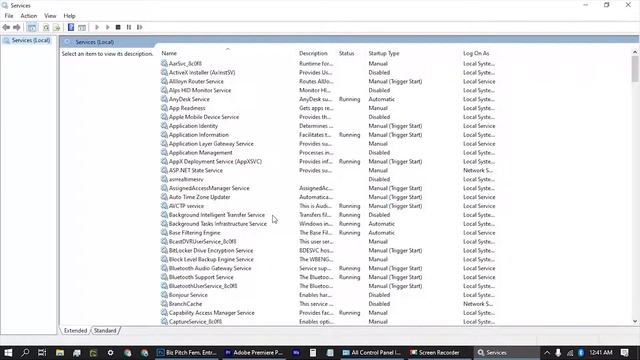Click the Pause Service toolbar icon
This screenshot has height=360, width=640.
click(x=129, y=27)
